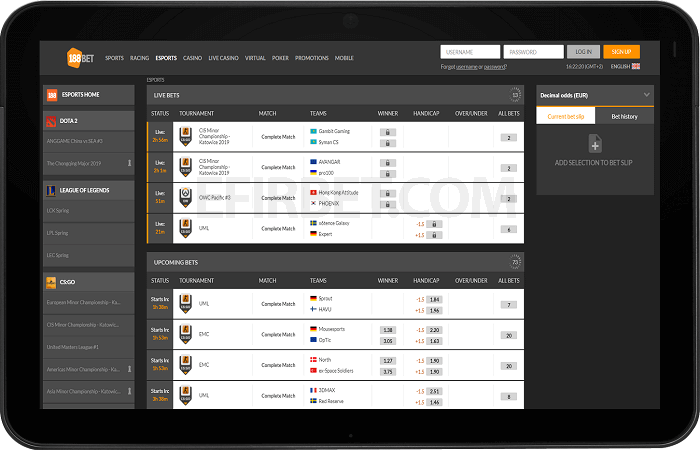Click Expert locked handicap odds
This screenshot has height=450, width=700.
(434, 235)
